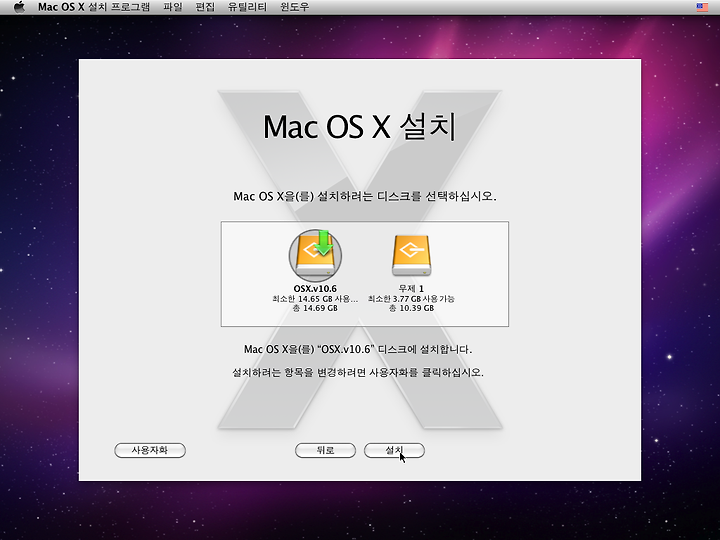Select the 무제 1 disk icon
This screenshot has height=540, width=720.
[x=411, y=255]
